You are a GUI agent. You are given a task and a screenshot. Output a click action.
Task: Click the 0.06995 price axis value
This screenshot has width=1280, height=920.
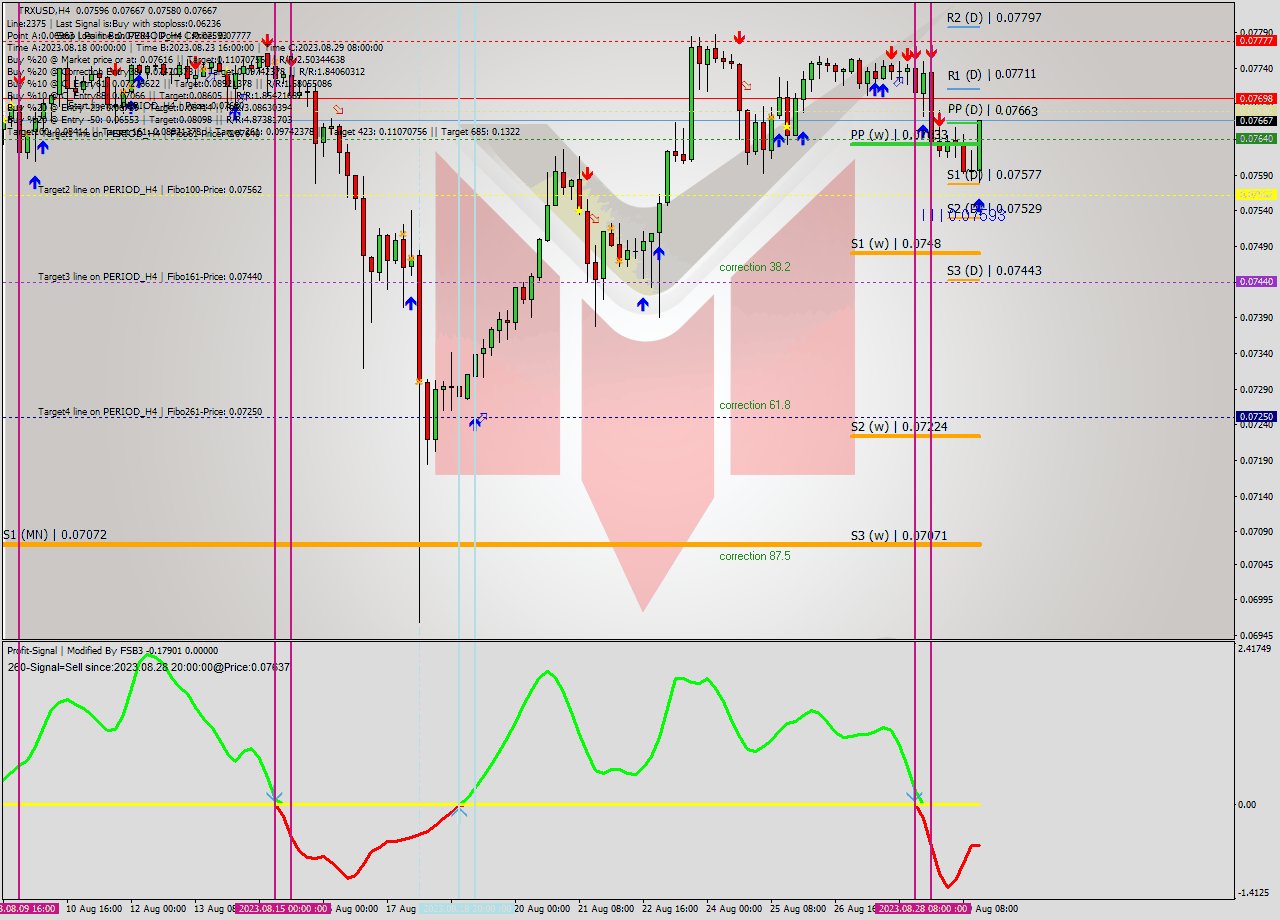(1256, 600)
